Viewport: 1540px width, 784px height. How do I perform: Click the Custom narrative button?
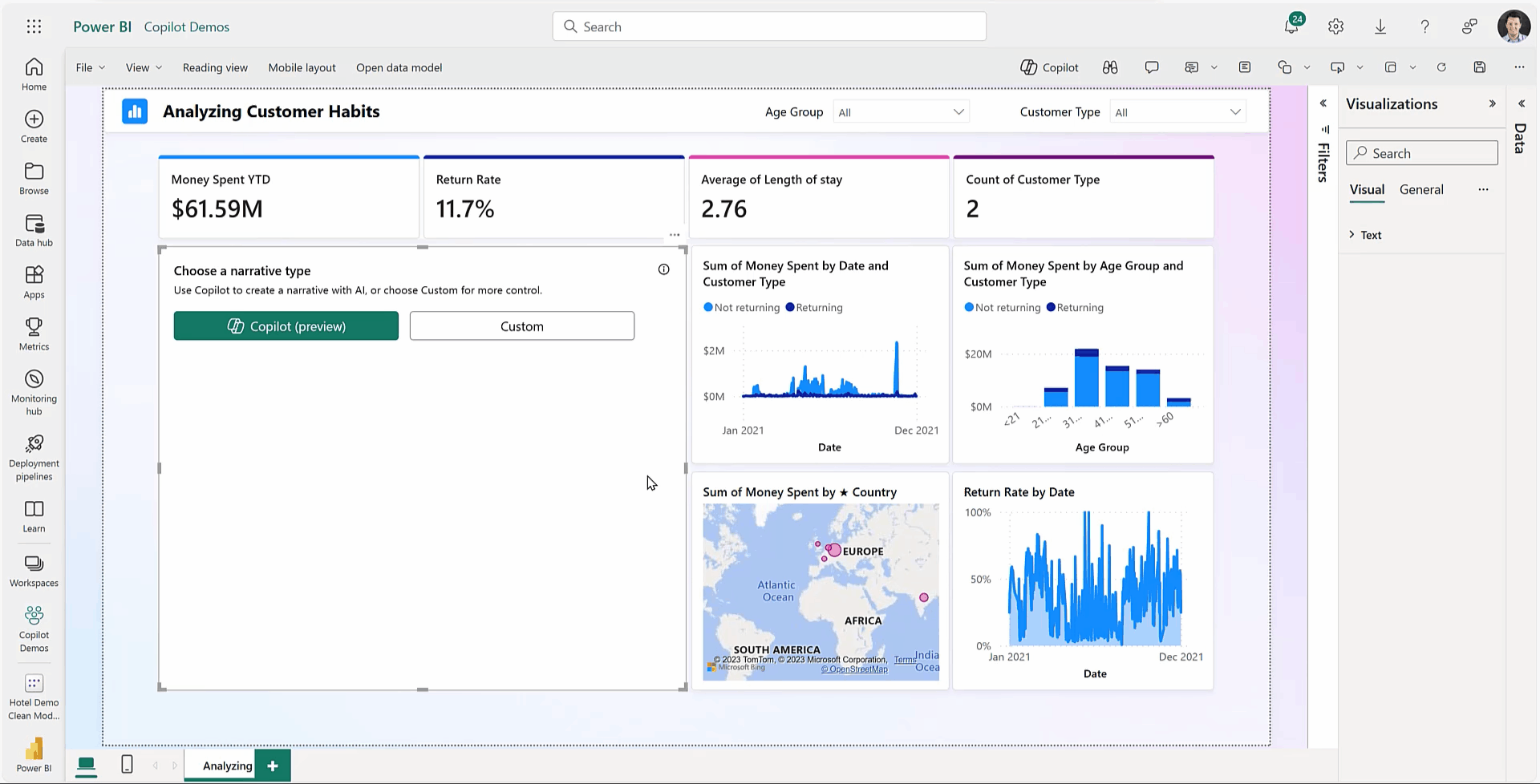pyautogui.click(x=521, y=326)
